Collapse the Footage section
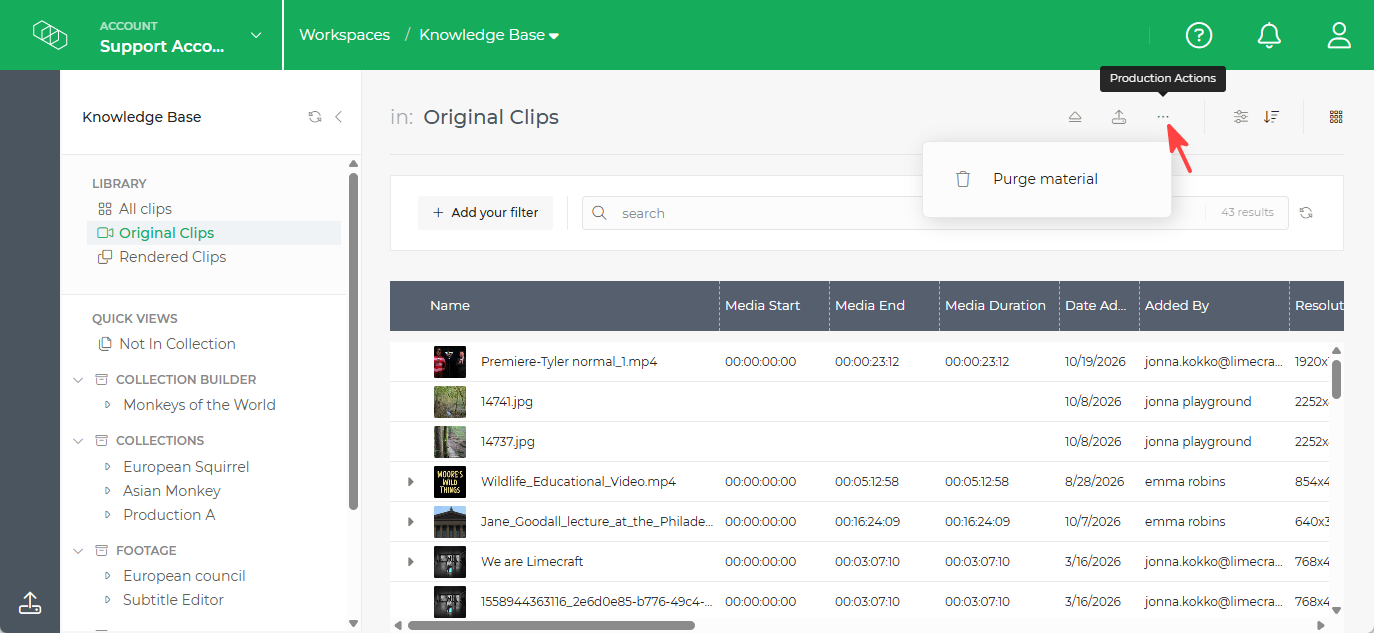This screenshot has width=1374, height=633. 78,551
